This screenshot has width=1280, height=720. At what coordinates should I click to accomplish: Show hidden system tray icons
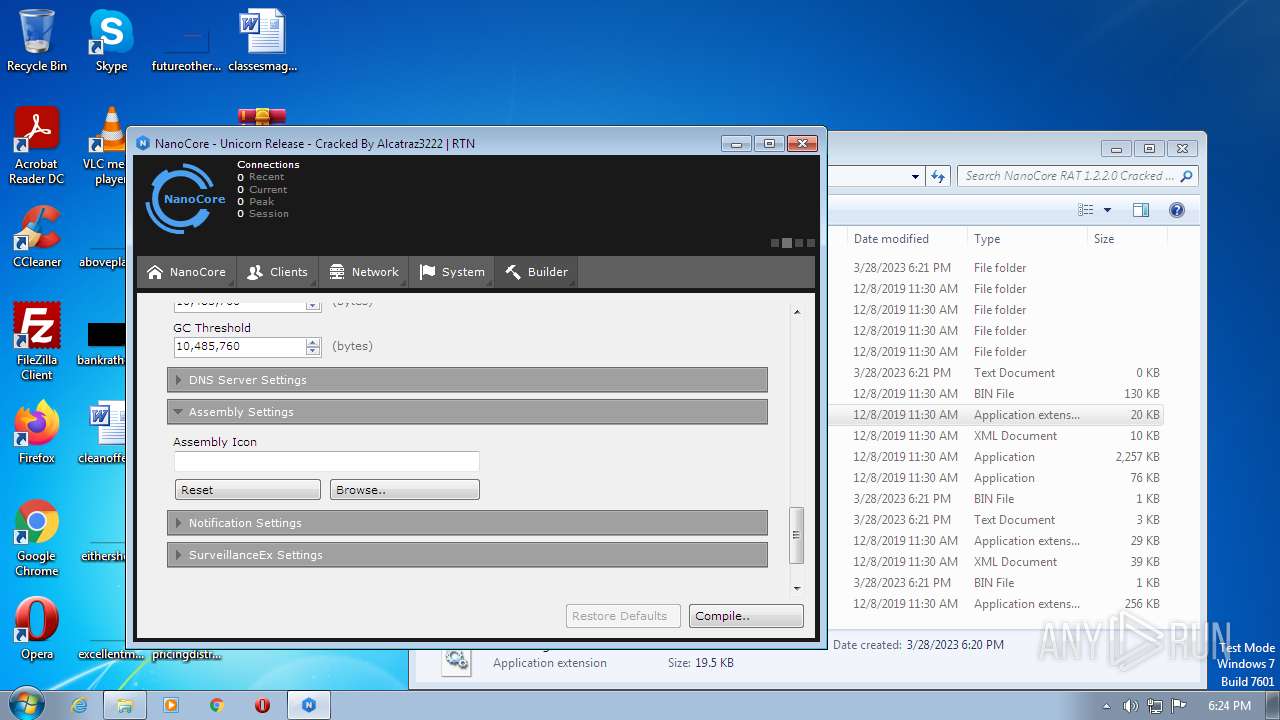1106,705
